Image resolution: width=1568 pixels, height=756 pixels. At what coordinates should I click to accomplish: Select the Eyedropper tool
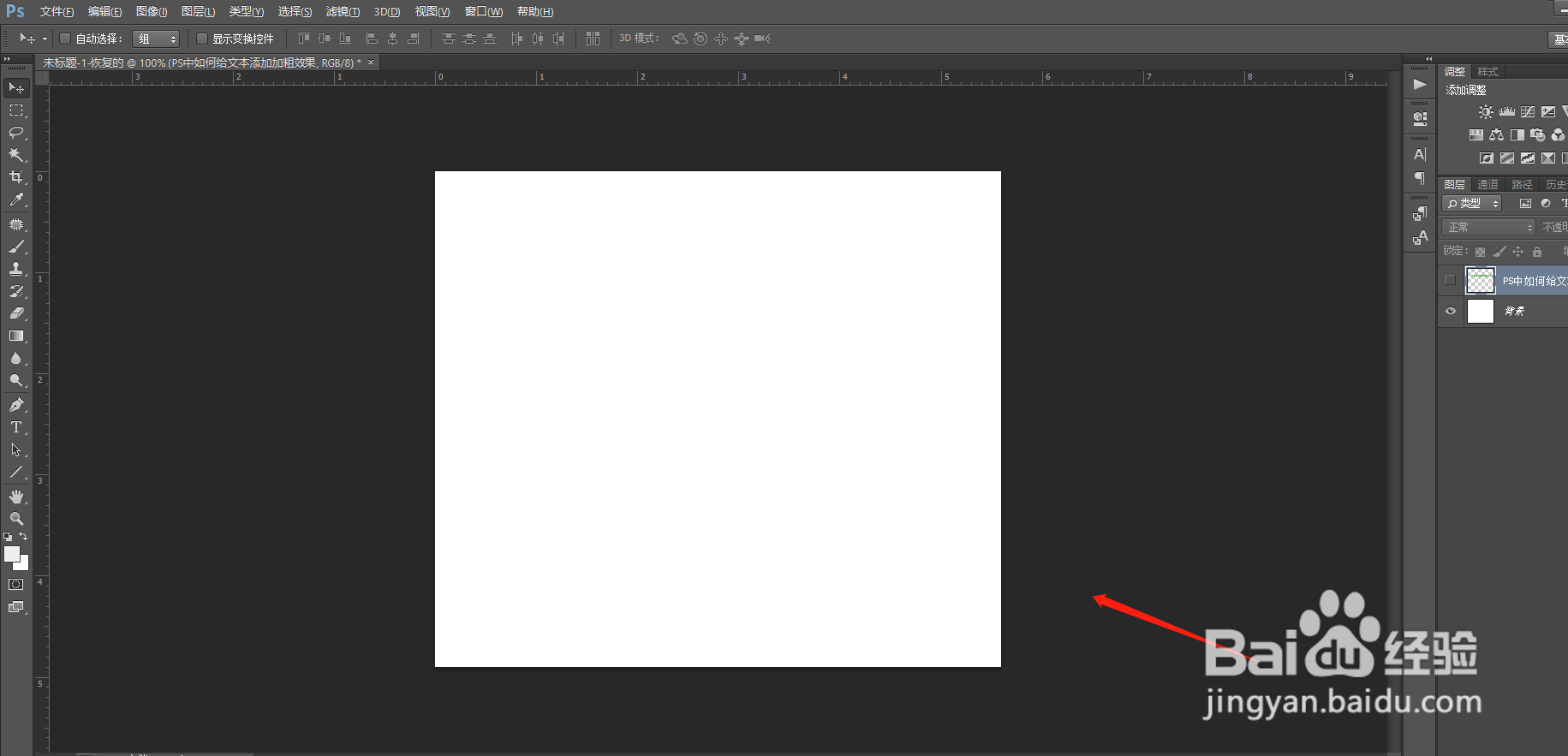(x=16, y=199)
